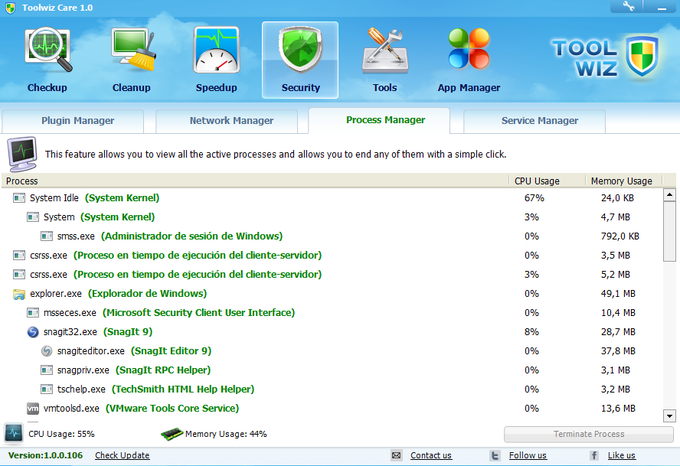680x466 pixels.
Task: Select the csrss.exe row using 3,5 MB
Action: 332,255
